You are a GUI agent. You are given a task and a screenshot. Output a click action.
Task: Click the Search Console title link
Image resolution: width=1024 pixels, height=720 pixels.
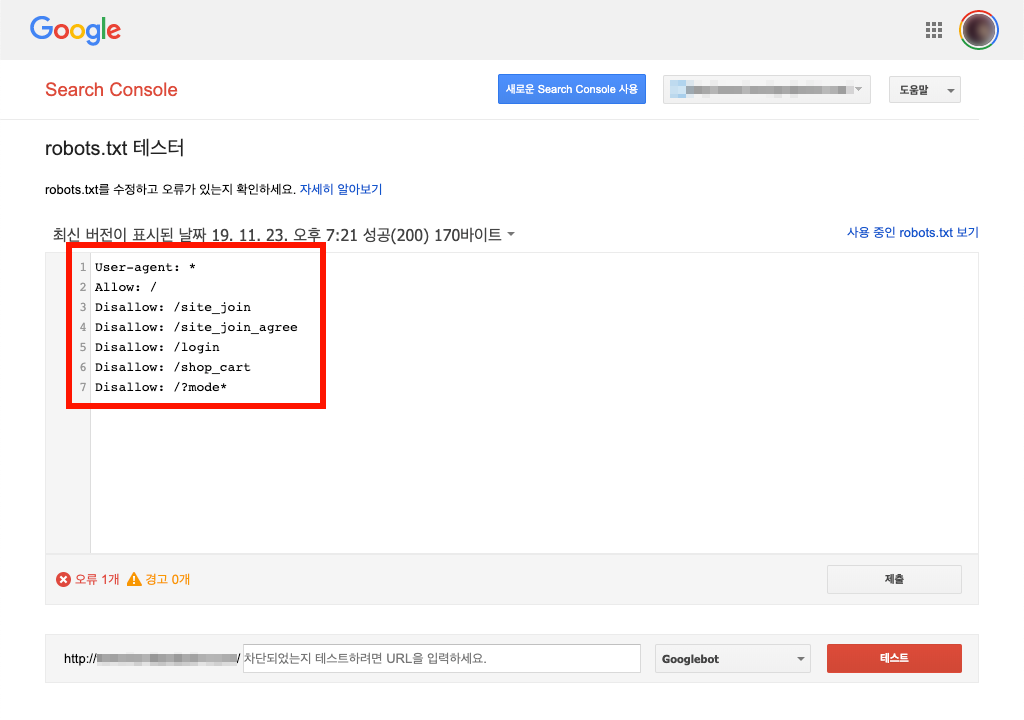[x=111, y=90]
